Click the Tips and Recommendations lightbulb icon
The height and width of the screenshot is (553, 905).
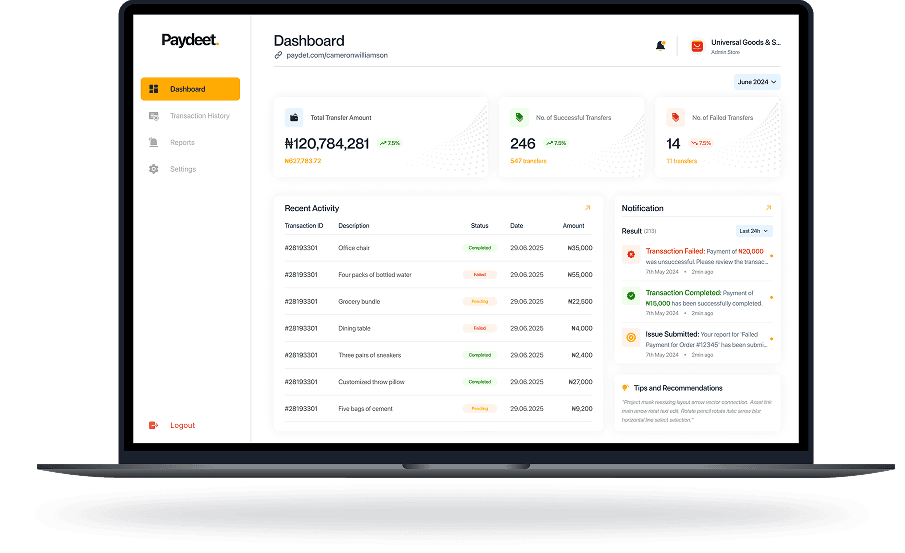pos(625,388)
